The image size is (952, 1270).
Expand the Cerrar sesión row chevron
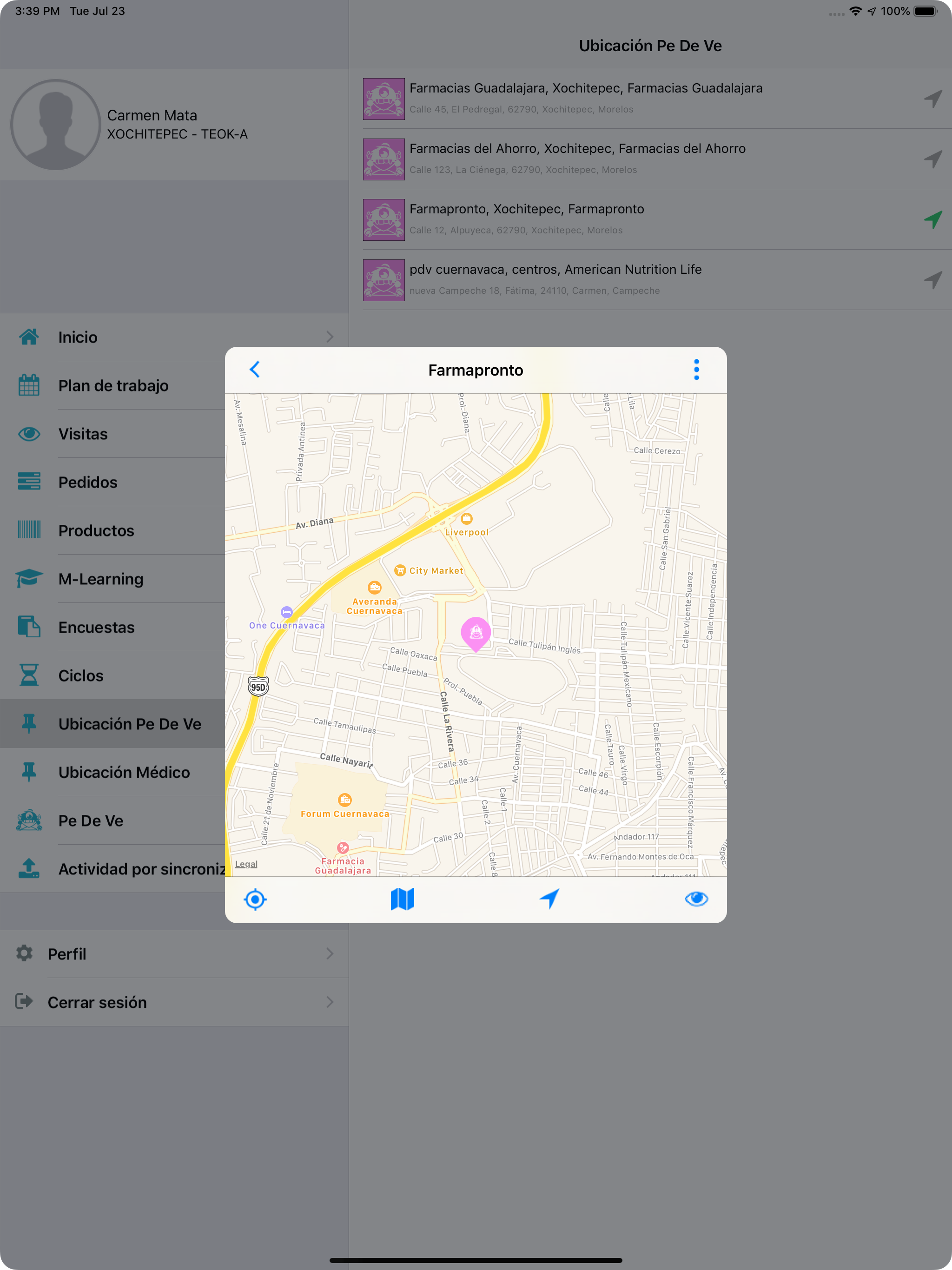[330, 1002]
